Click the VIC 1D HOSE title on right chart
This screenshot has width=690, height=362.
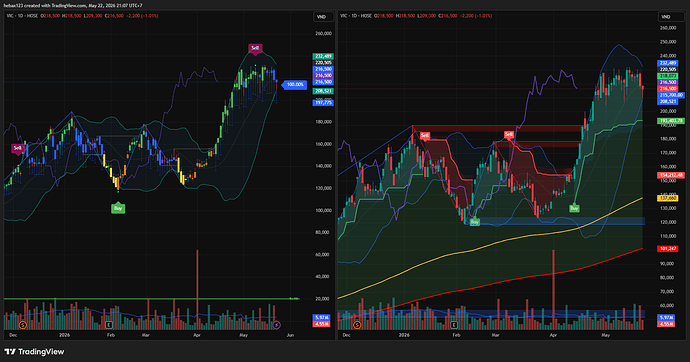tap(356, 16)
